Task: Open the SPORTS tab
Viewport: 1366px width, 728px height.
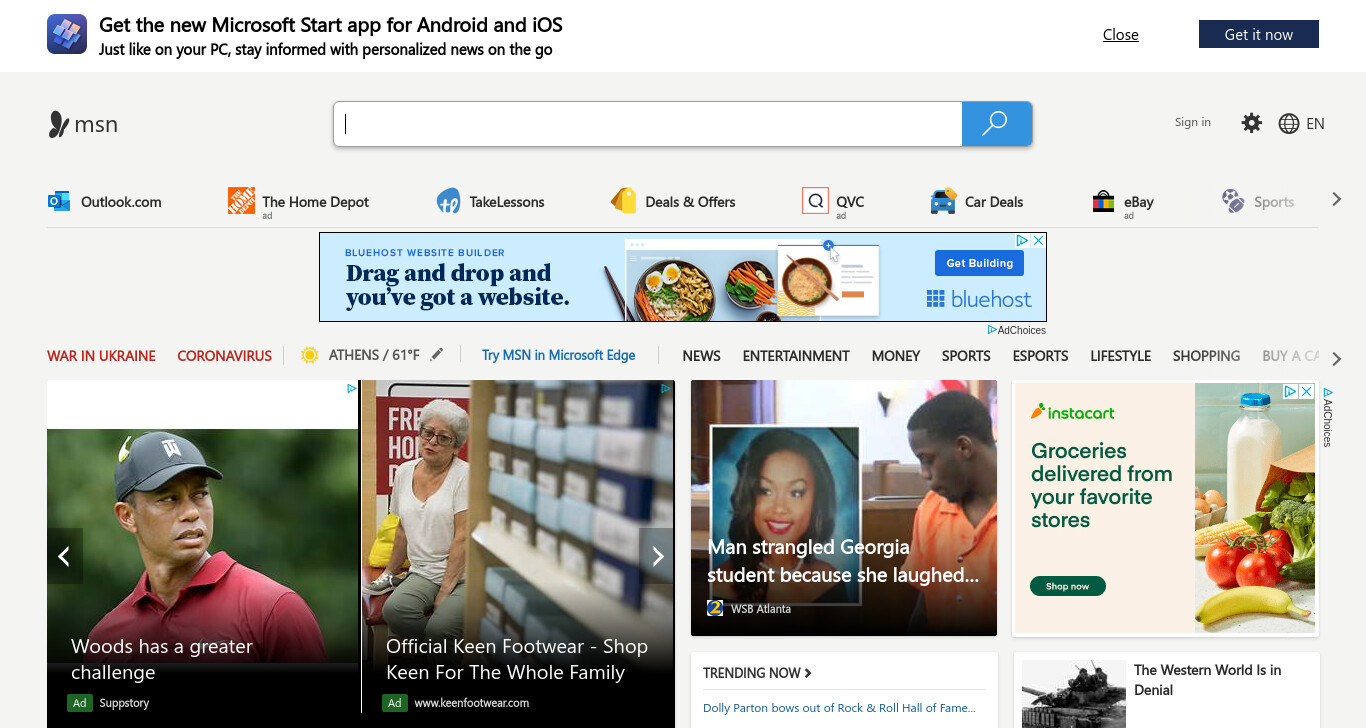Action: coord(966,356)
